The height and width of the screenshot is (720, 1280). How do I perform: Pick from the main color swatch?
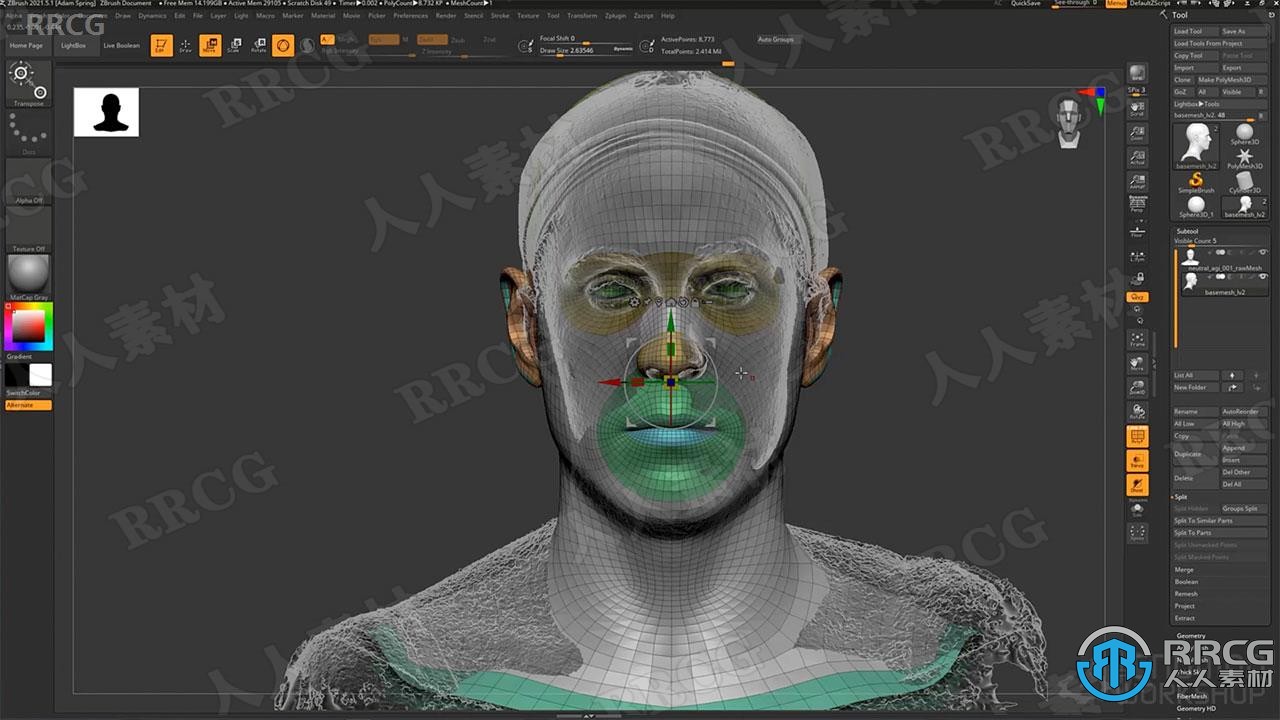(x=28, y=326)
